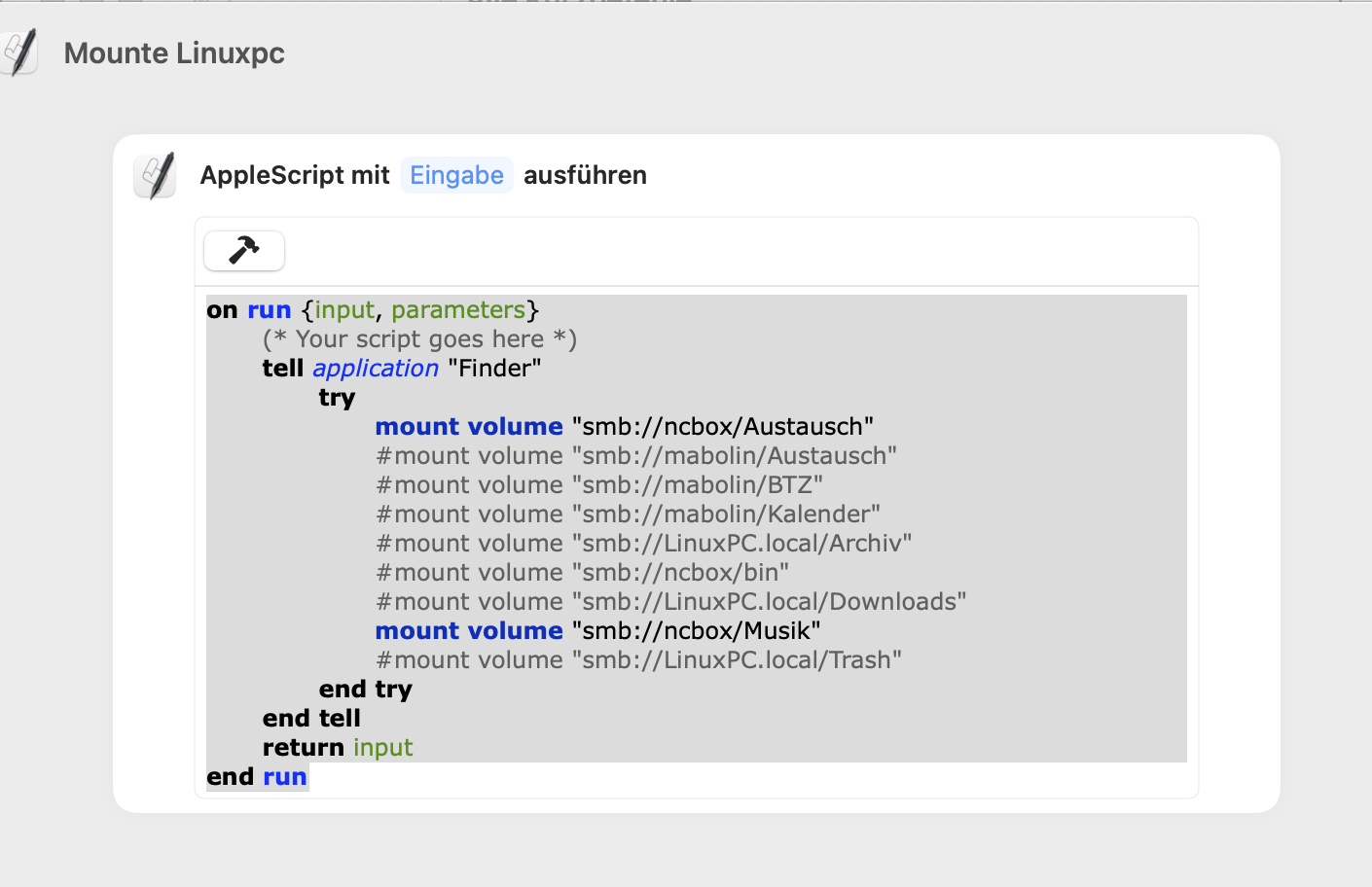Image resolution: width=1372 pixels, height=887 pixels.
Task: Click the commented LinuxPC.local/Archiv line
Action: 643,544
